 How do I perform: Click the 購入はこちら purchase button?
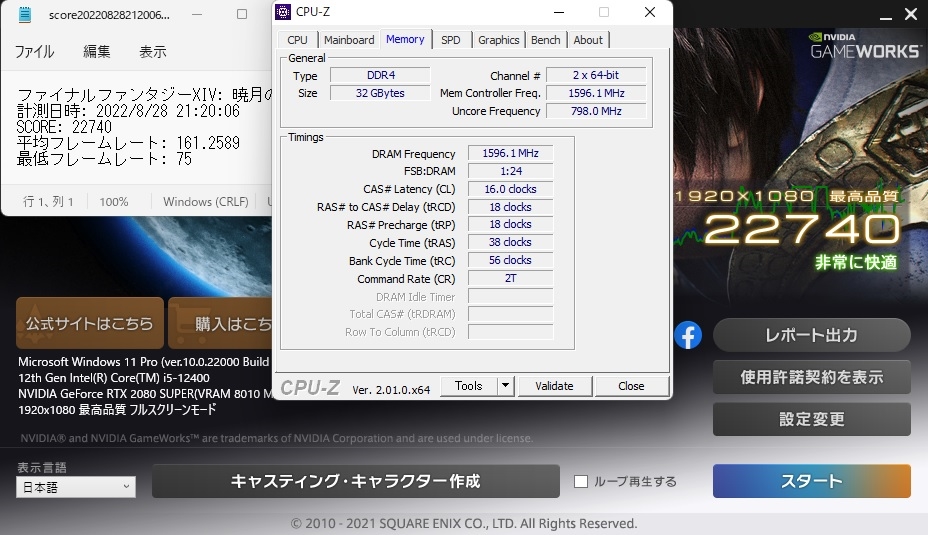coord(220,323)
